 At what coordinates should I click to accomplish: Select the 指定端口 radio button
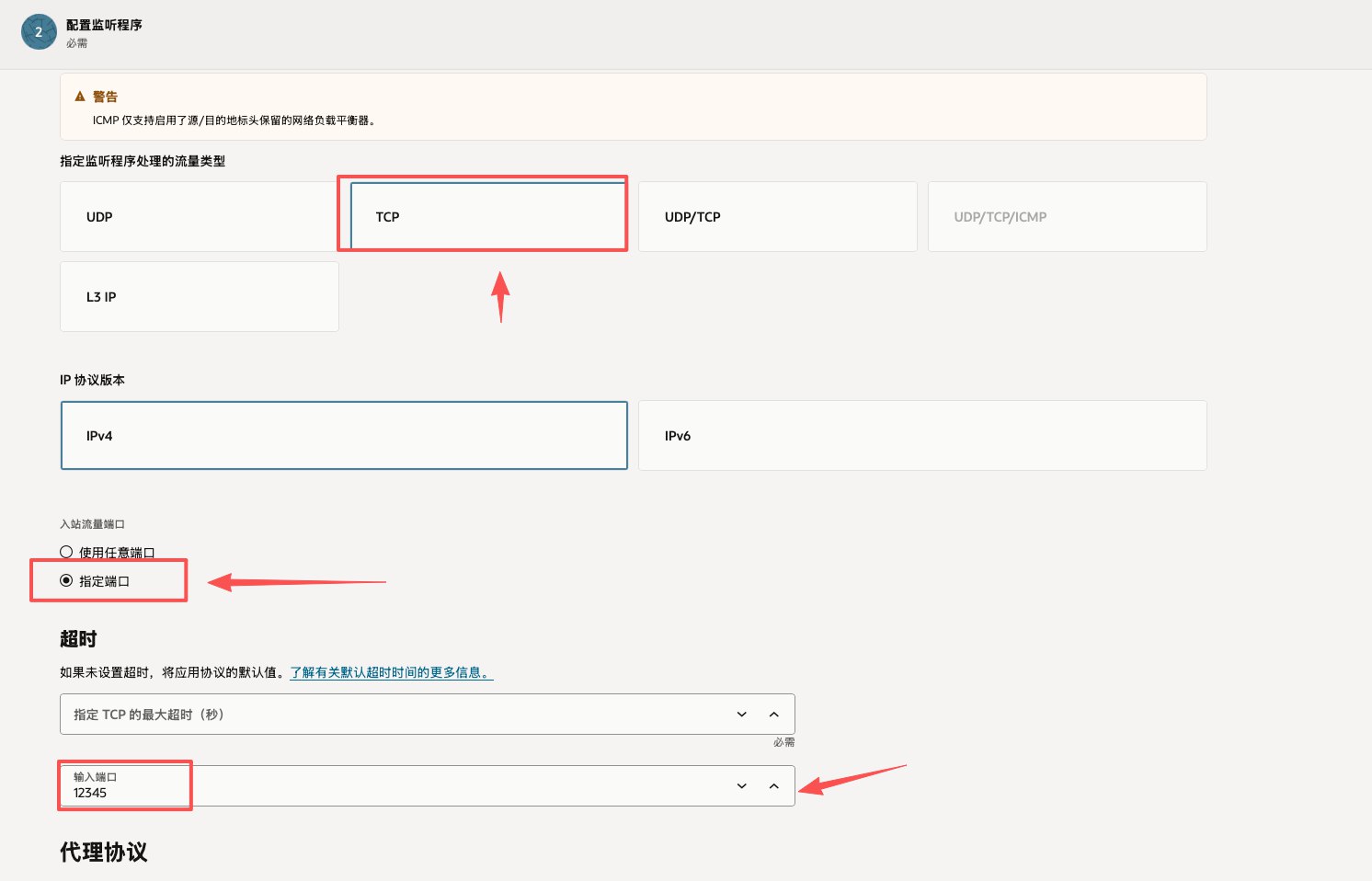click(66, 580)
